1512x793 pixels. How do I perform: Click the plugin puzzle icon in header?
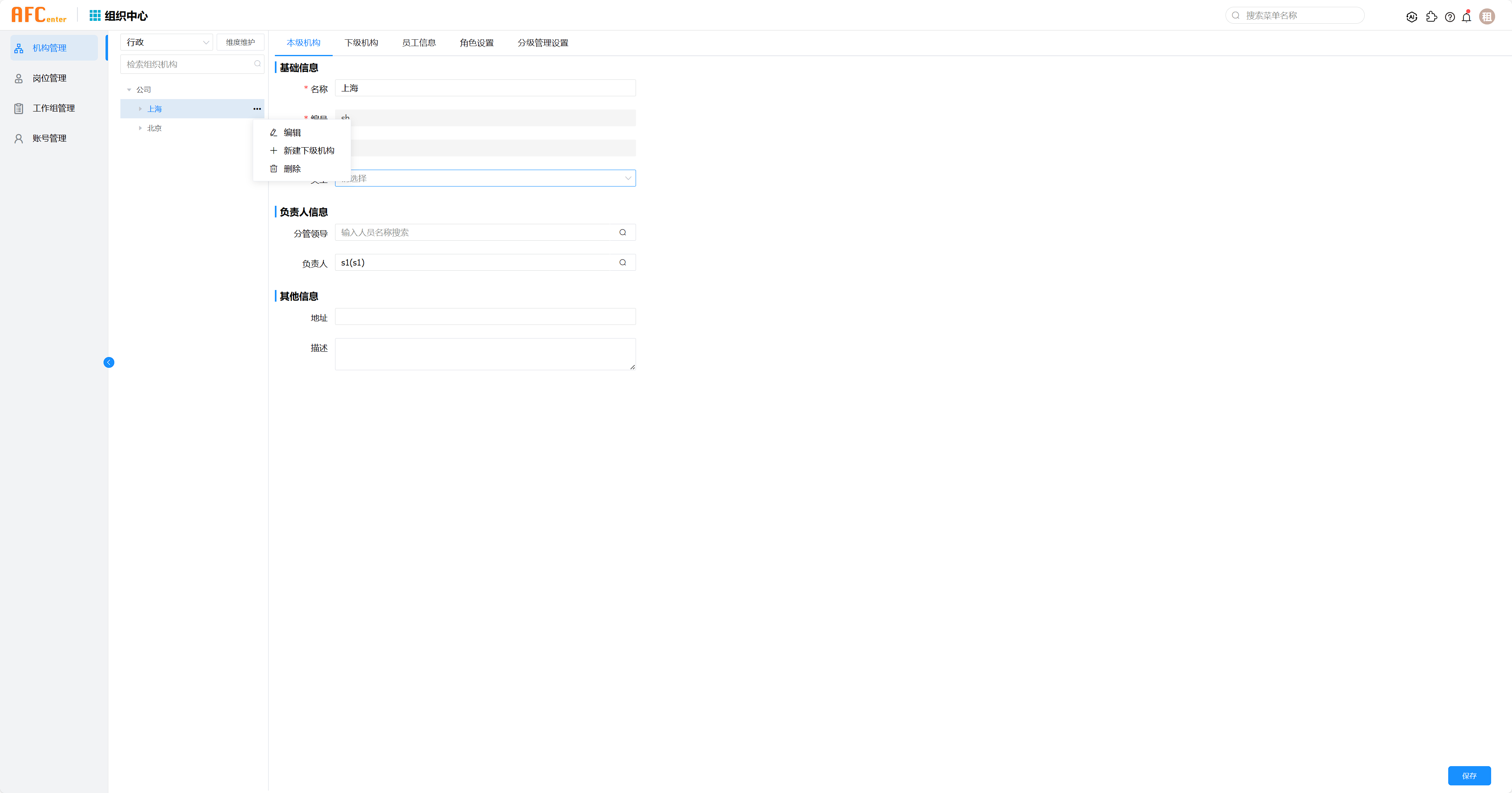pos(1431,17)
